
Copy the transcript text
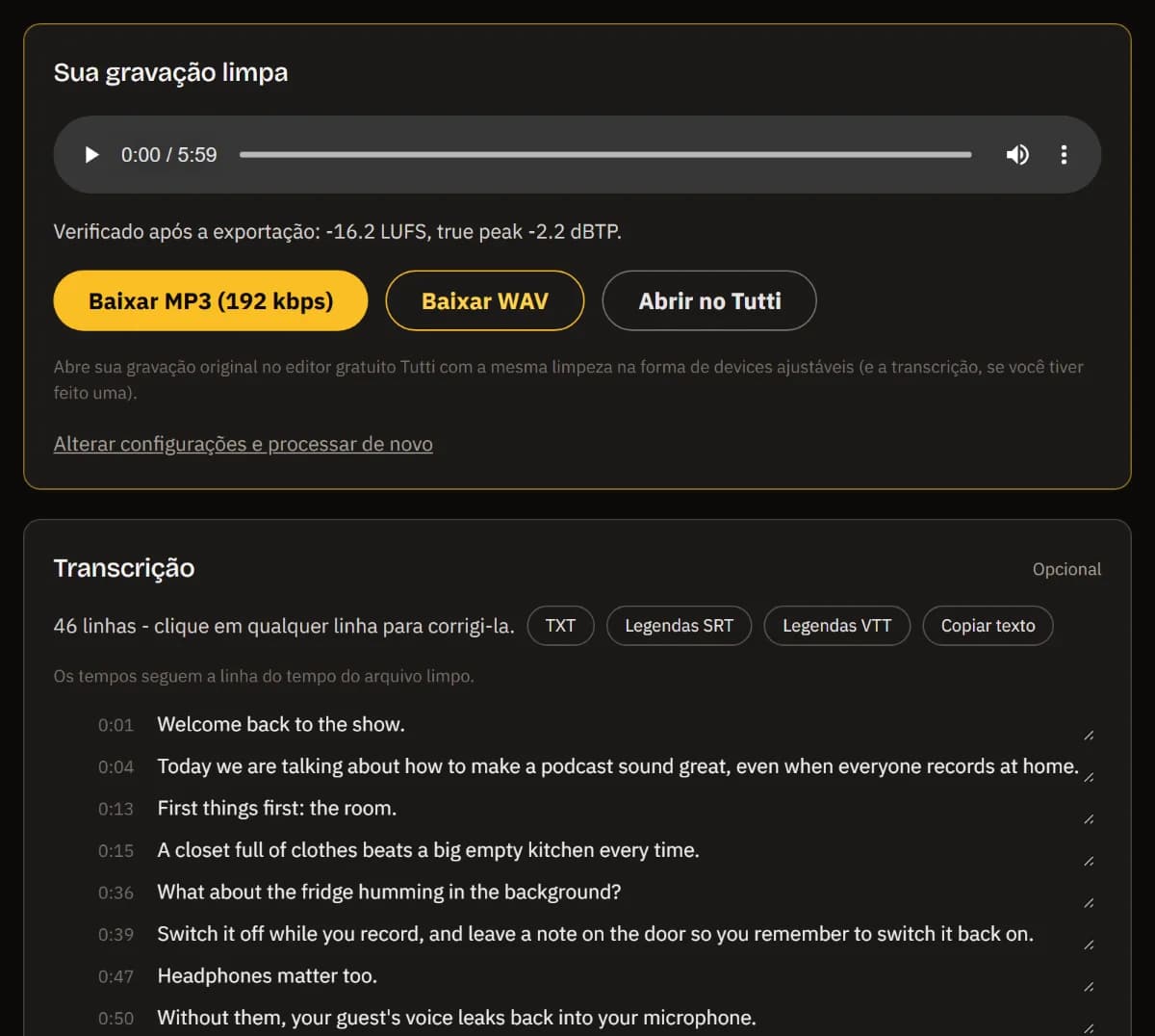coord(988,626)
